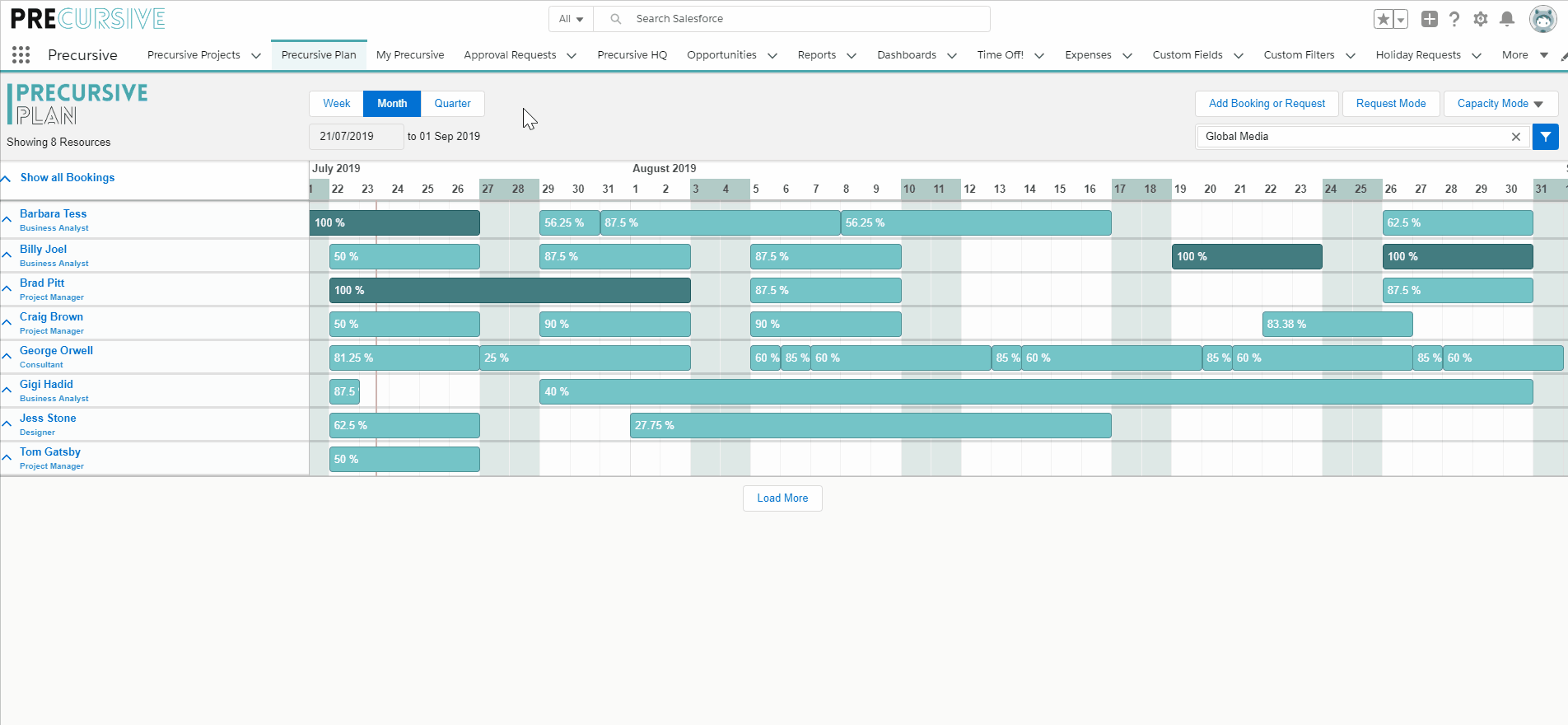
Task: Click the global actions plus icon
Action: tap(1430, 19)
